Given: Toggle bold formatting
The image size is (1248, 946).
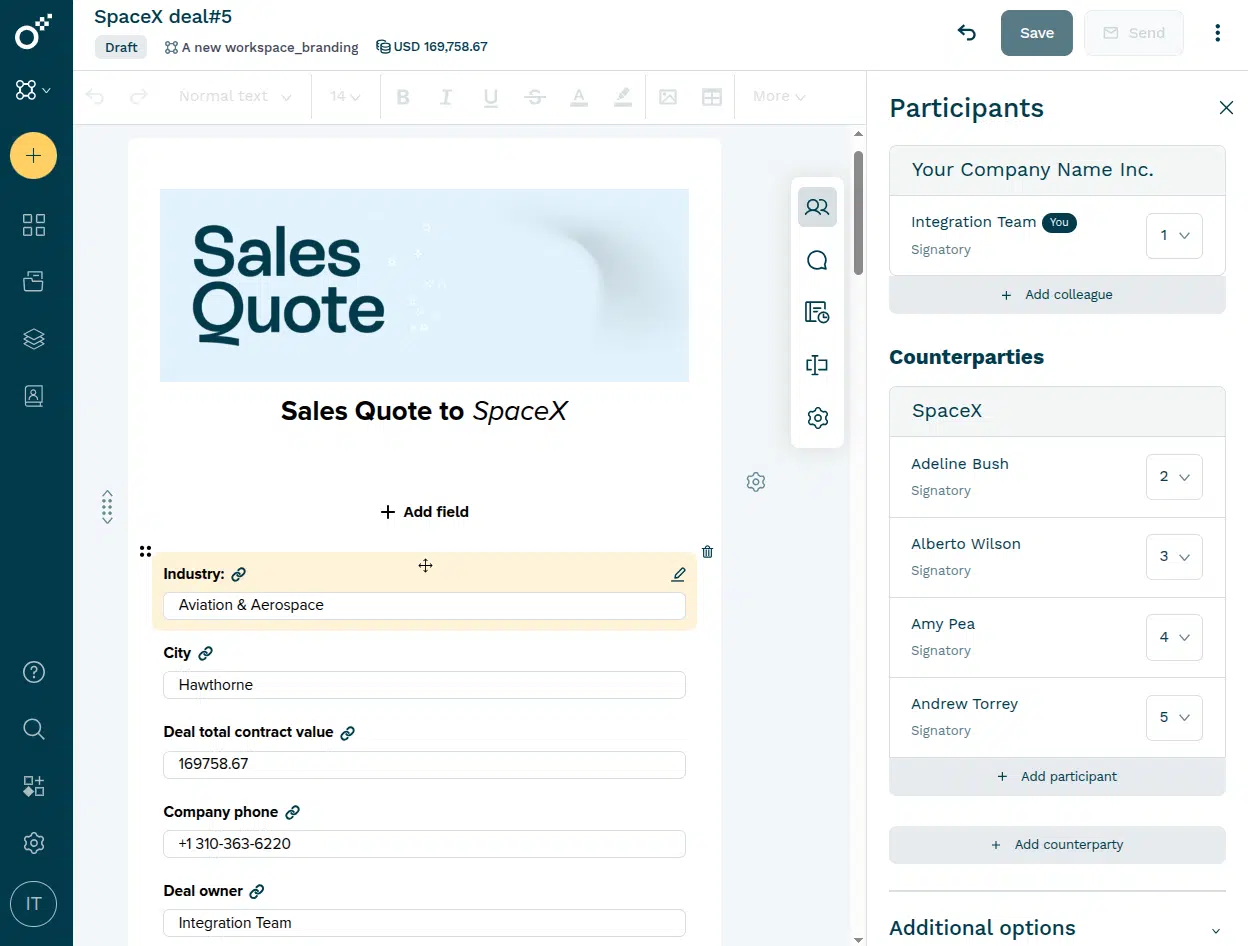Looking at the screenshot, I should 403,96.
